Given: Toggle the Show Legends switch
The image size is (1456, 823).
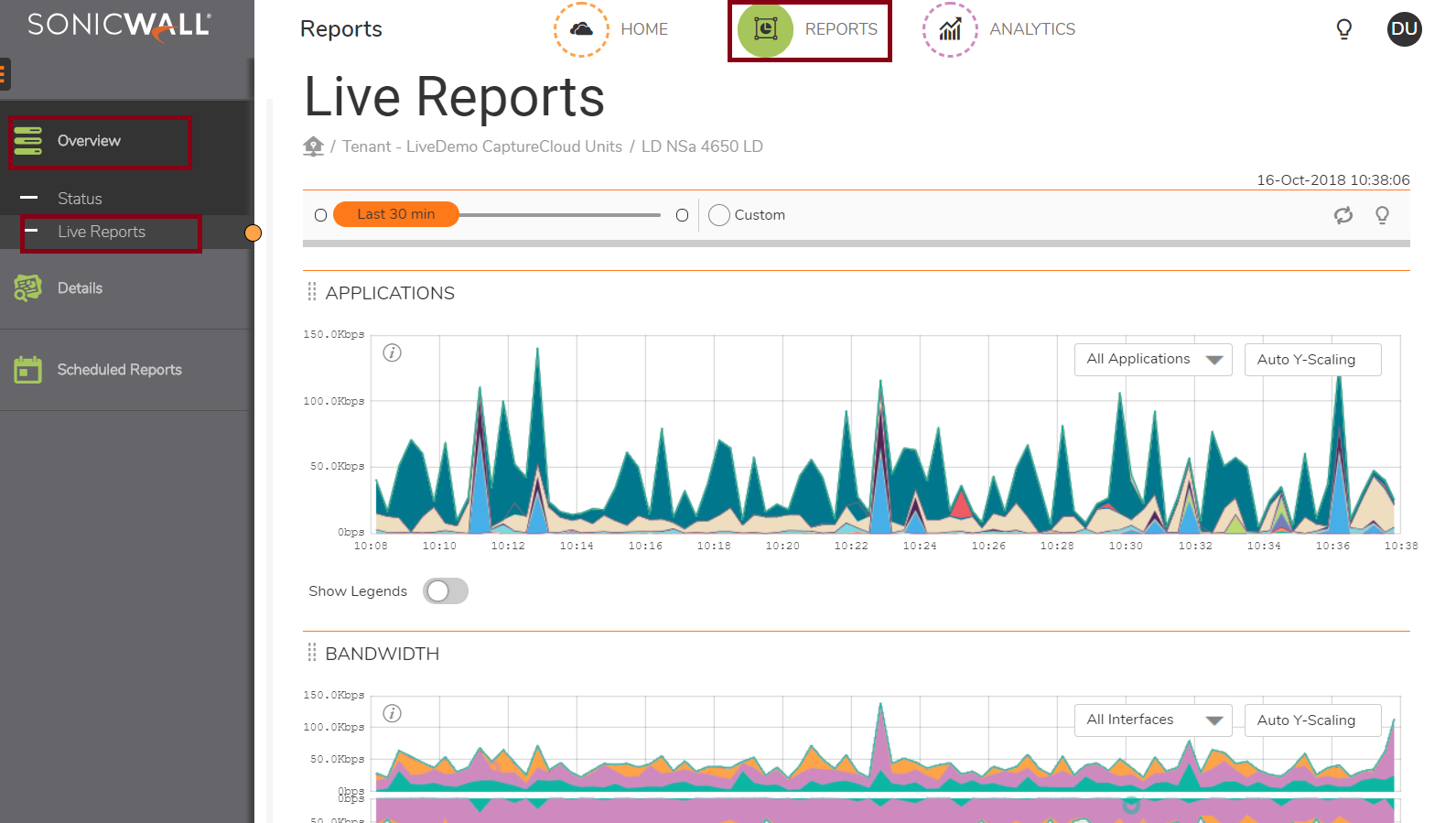Looking at the screenshot, I should click(446, 591).
